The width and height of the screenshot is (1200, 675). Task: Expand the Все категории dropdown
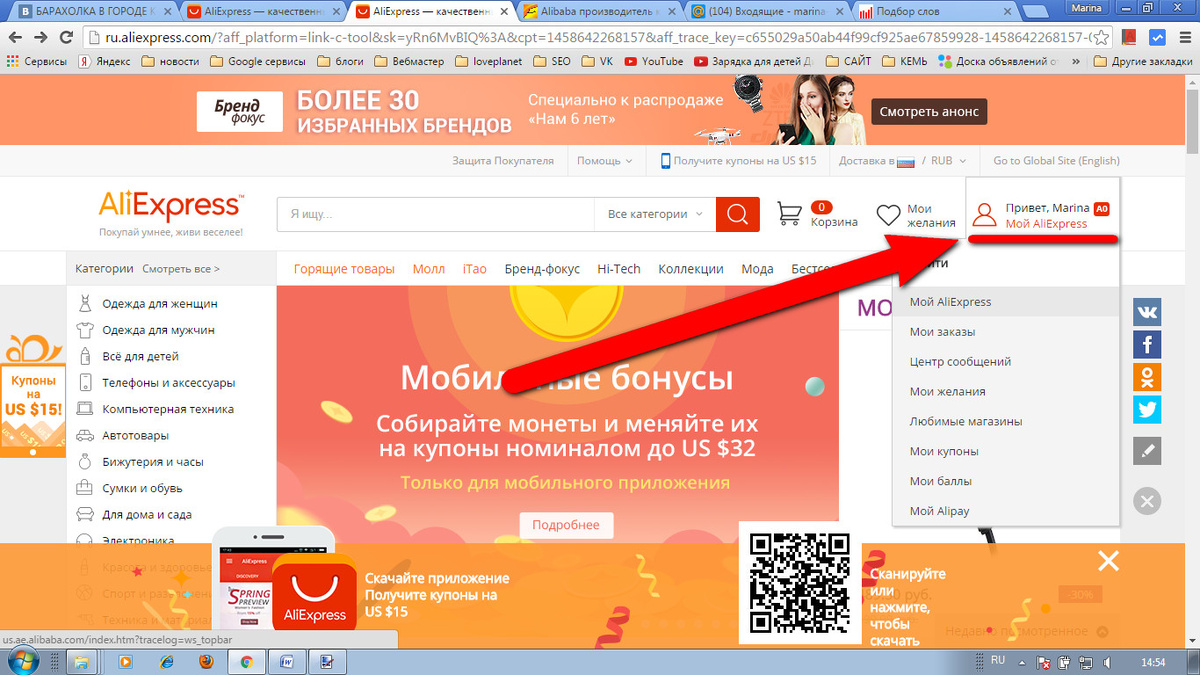655,214
